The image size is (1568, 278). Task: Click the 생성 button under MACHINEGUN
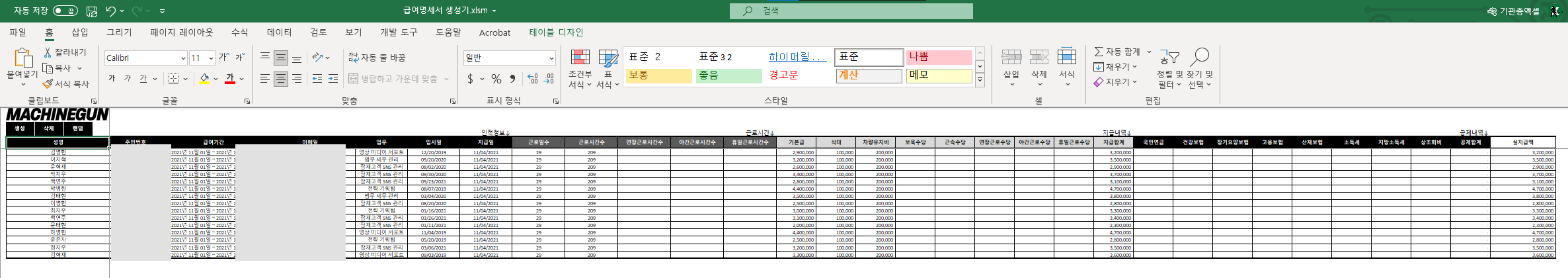(20, 128)
